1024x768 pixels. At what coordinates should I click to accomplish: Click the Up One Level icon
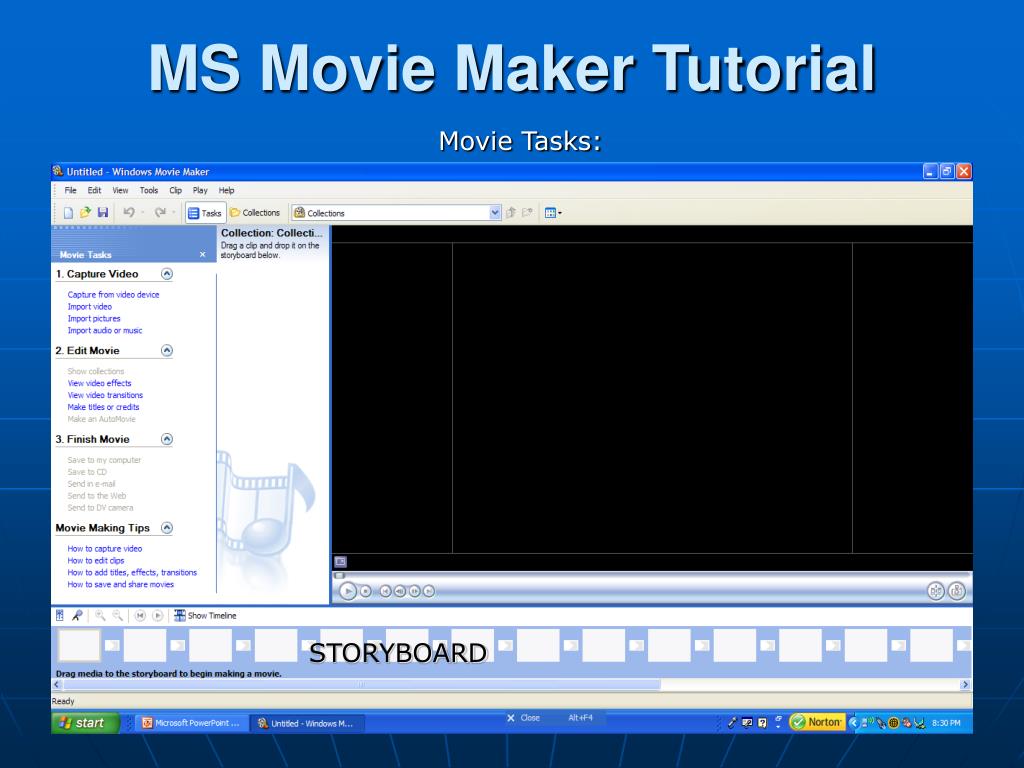click(x=511, y=212)
